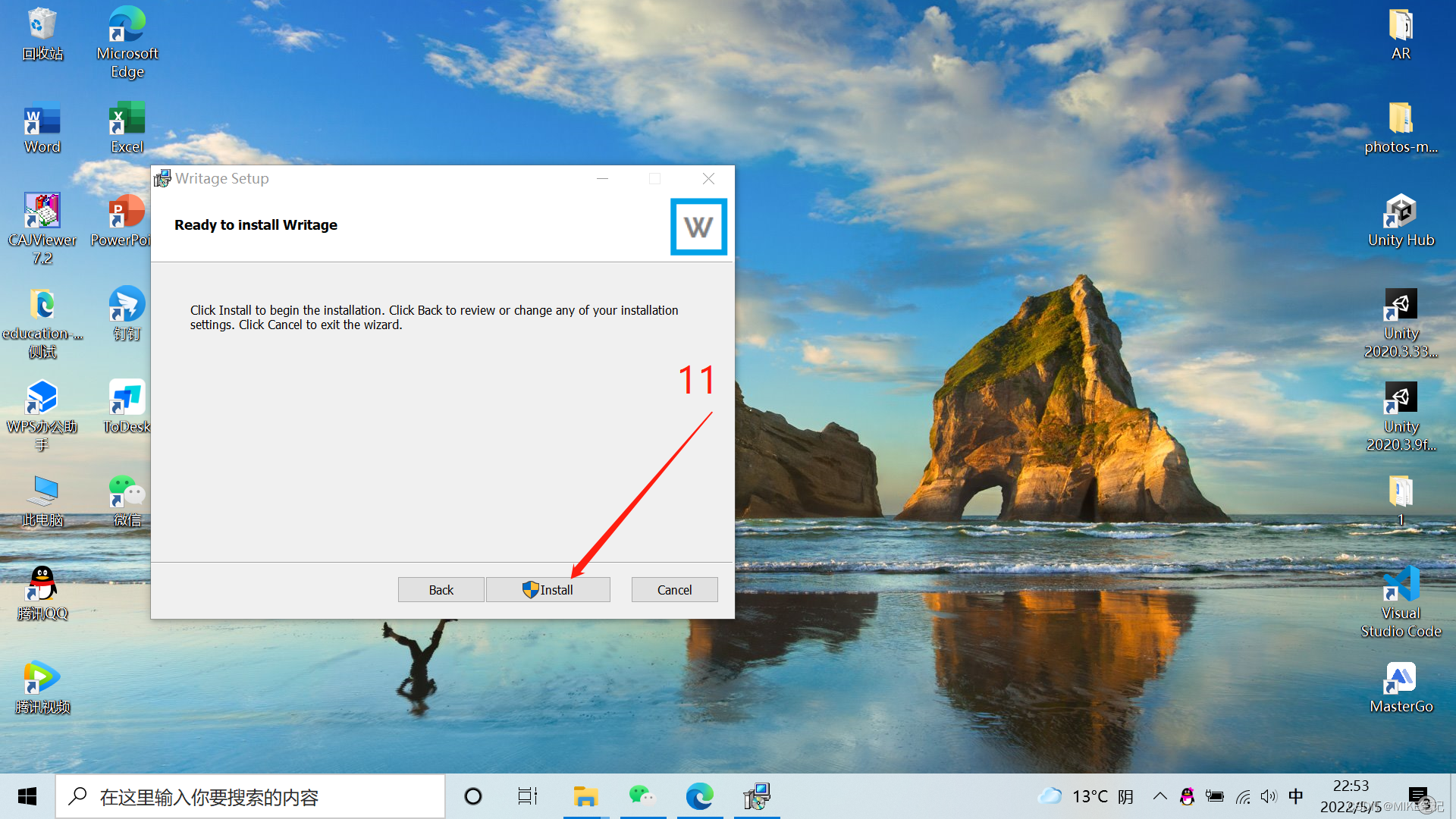Open the Task View taskbar button
The width and height of the screenshot is (1456, 819).
[x=527, y=796]
